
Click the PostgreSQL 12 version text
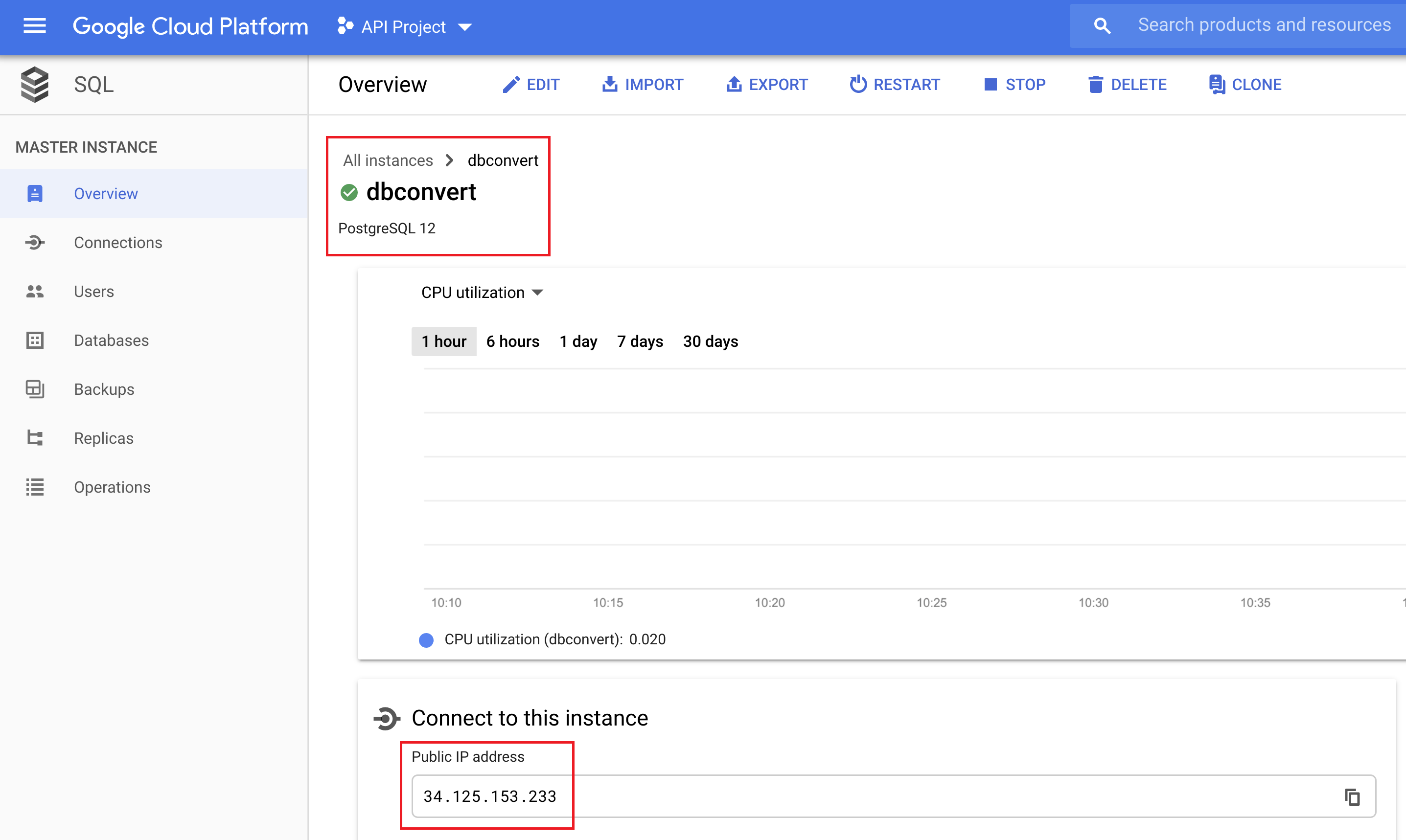click(387, 228)
